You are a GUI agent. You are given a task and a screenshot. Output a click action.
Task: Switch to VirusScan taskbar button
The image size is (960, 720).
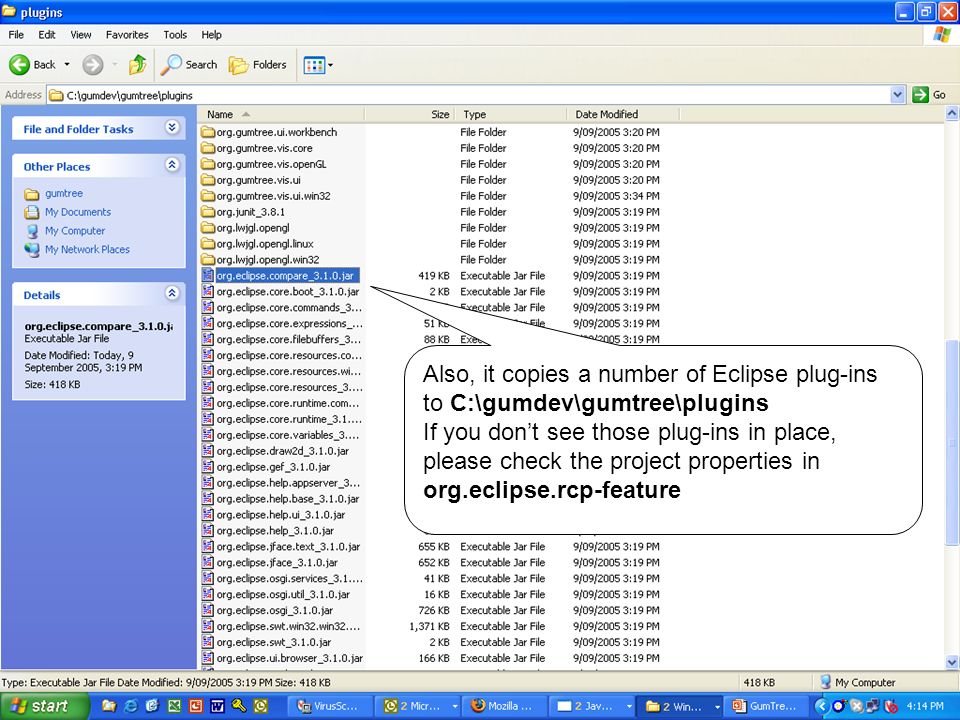[x=331, y=706]
